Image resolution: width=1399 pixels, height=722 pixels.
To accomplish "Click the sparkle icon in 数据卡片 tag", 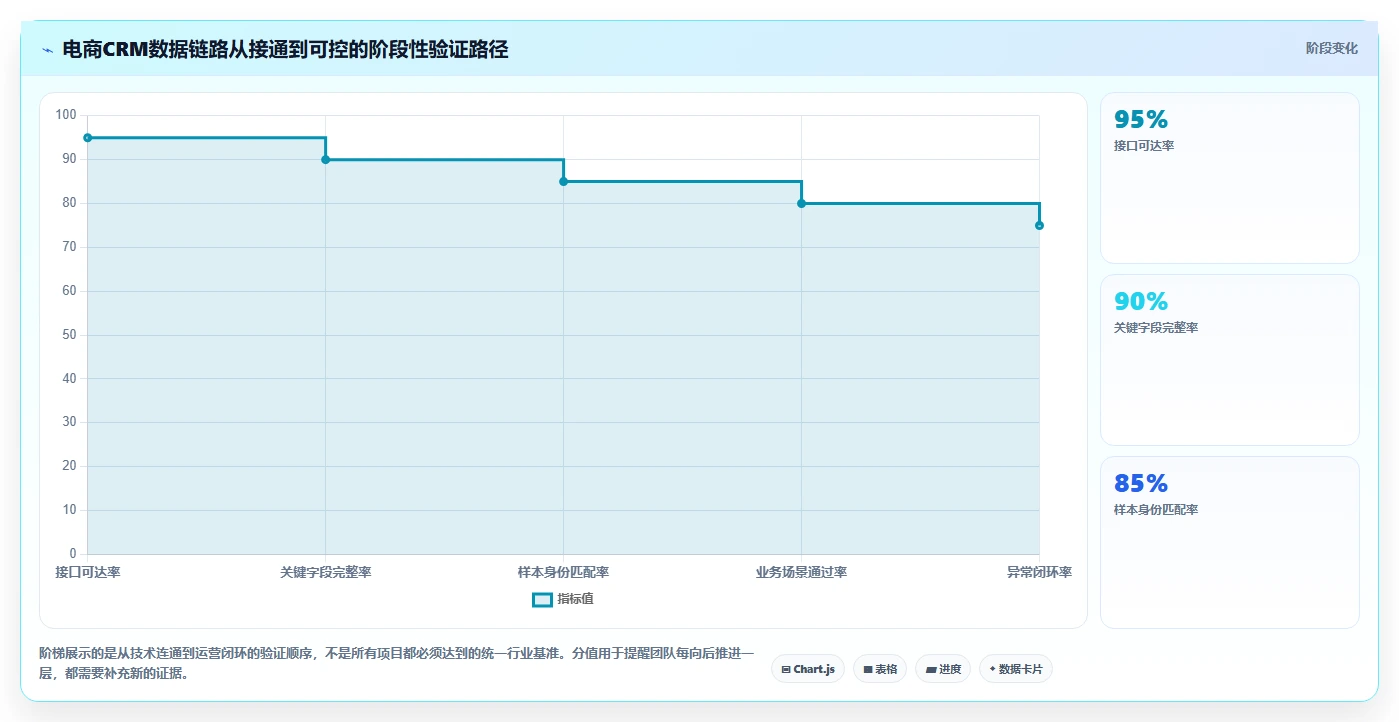I will point(992,669).
